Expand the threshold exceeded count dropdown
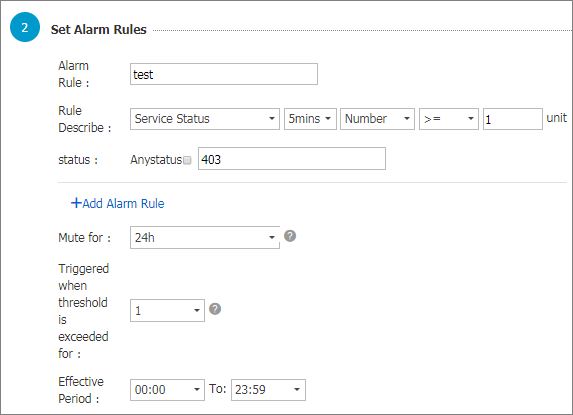The width and height of the screenshot is (573, 415). (167, 311)
